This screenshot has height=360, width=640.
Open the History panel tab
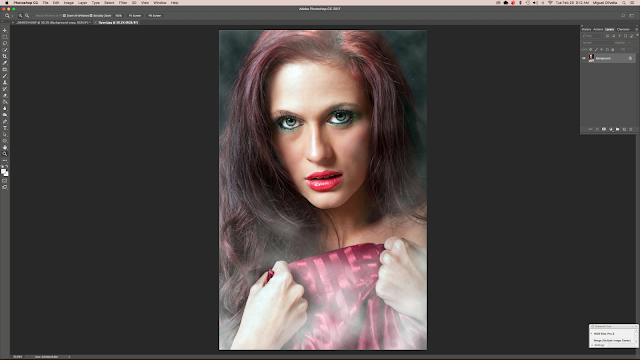click(586, 29)
